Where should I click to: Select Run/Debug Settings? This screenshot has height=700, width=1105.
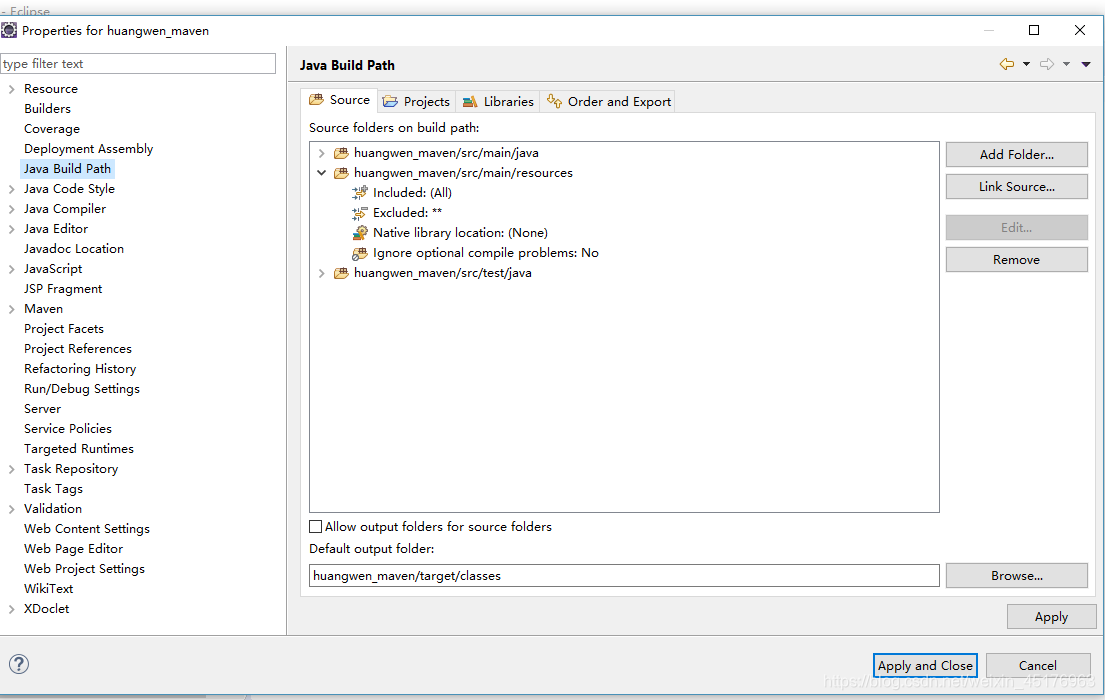tap(82, 389)
